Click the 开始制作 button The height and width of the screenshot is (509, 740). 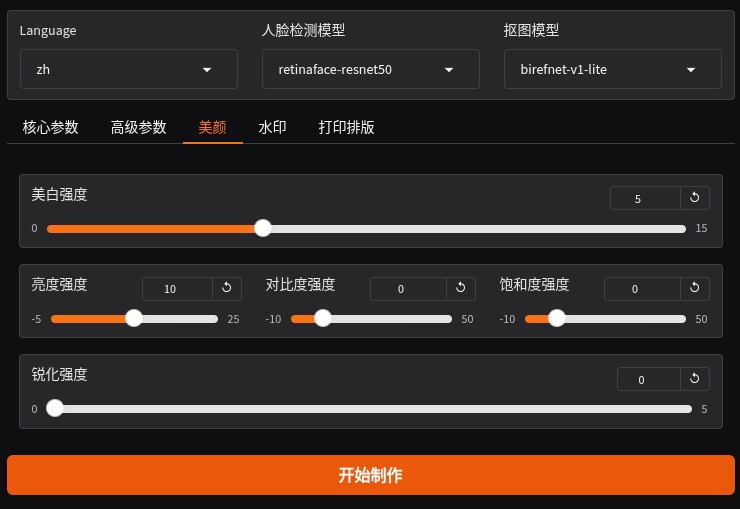click(x=370, y=475)
